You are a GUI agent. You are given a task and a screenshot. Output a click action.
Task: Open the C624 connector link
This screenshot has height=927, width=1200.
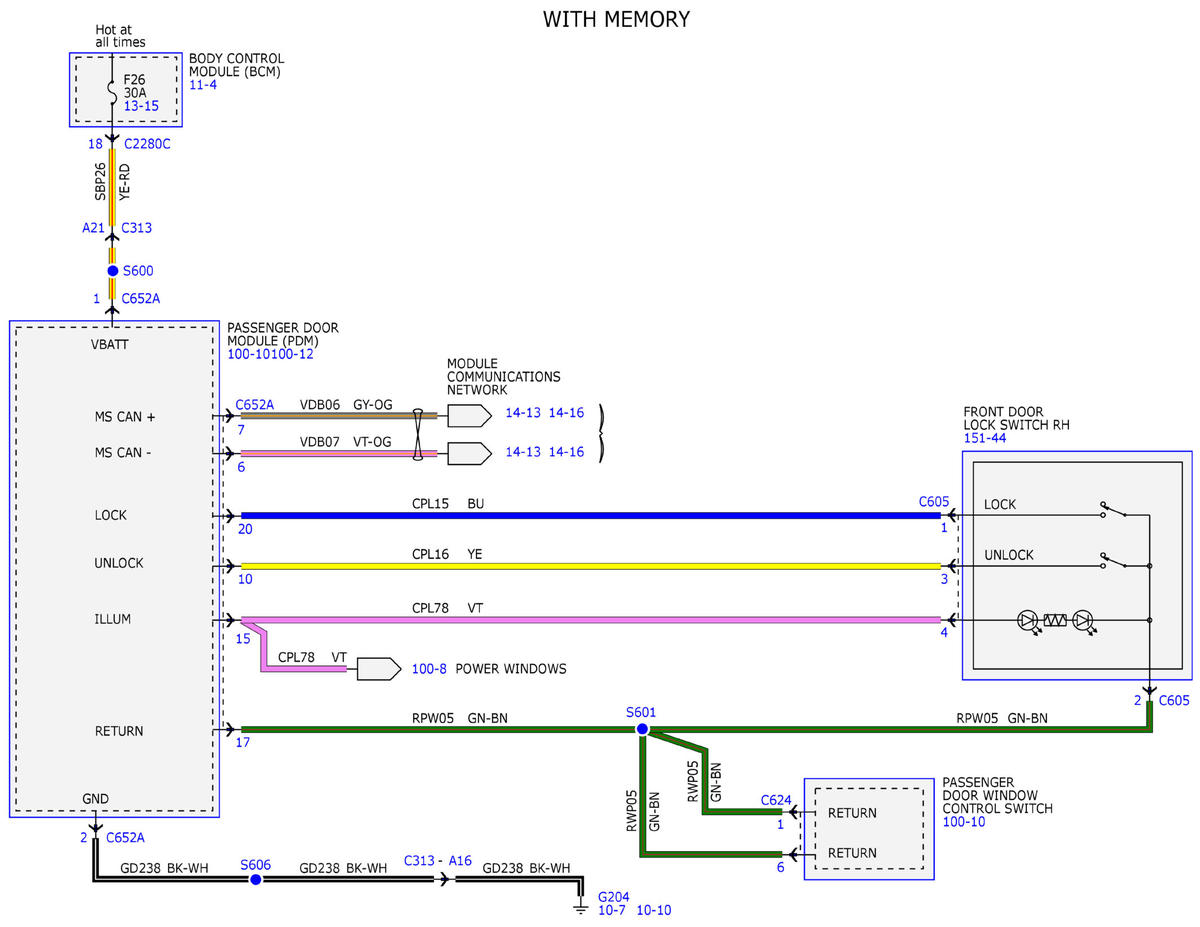(x=776, y=800)
